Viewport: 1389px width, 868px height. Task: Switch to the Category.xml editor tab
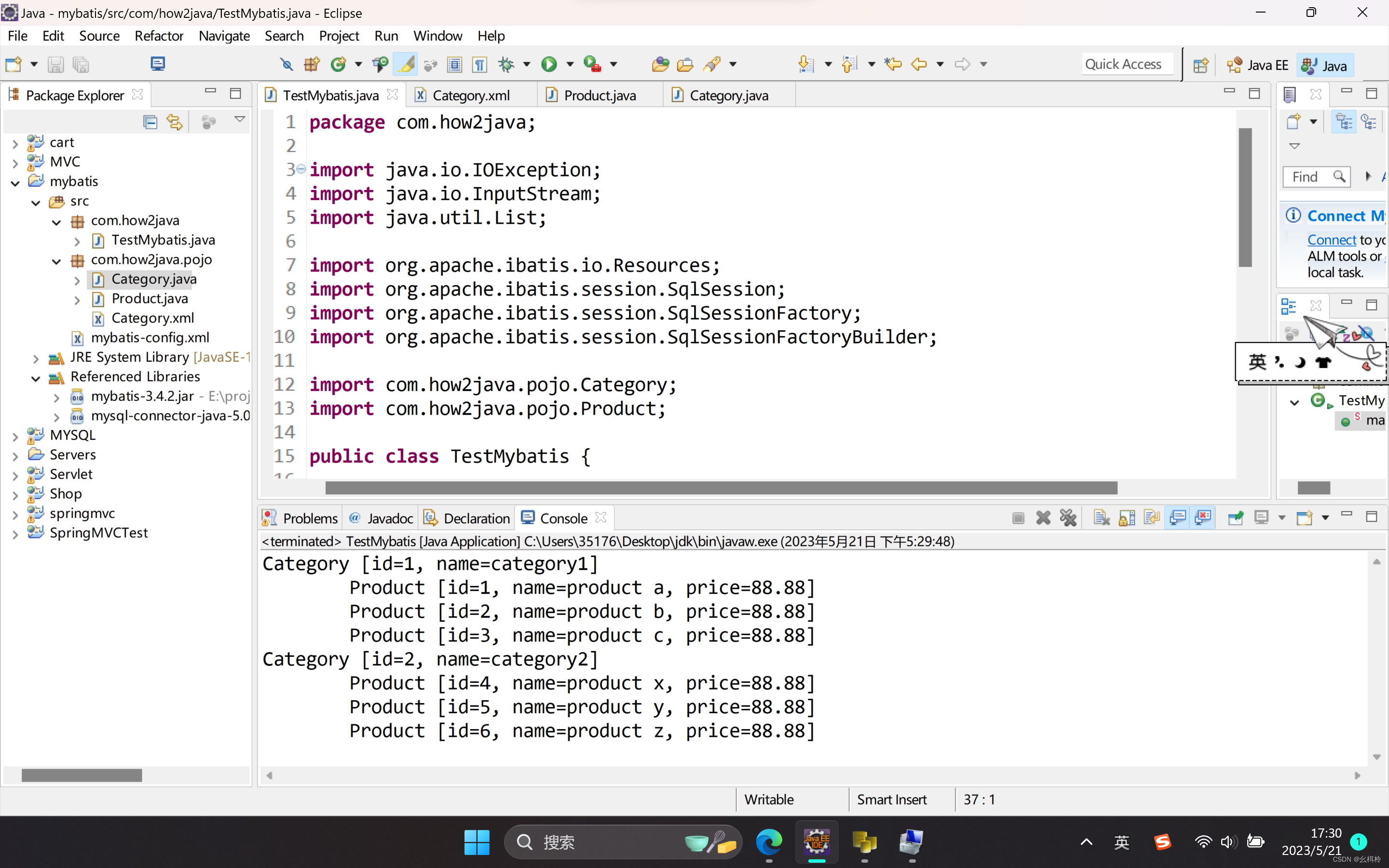[471, 95]
